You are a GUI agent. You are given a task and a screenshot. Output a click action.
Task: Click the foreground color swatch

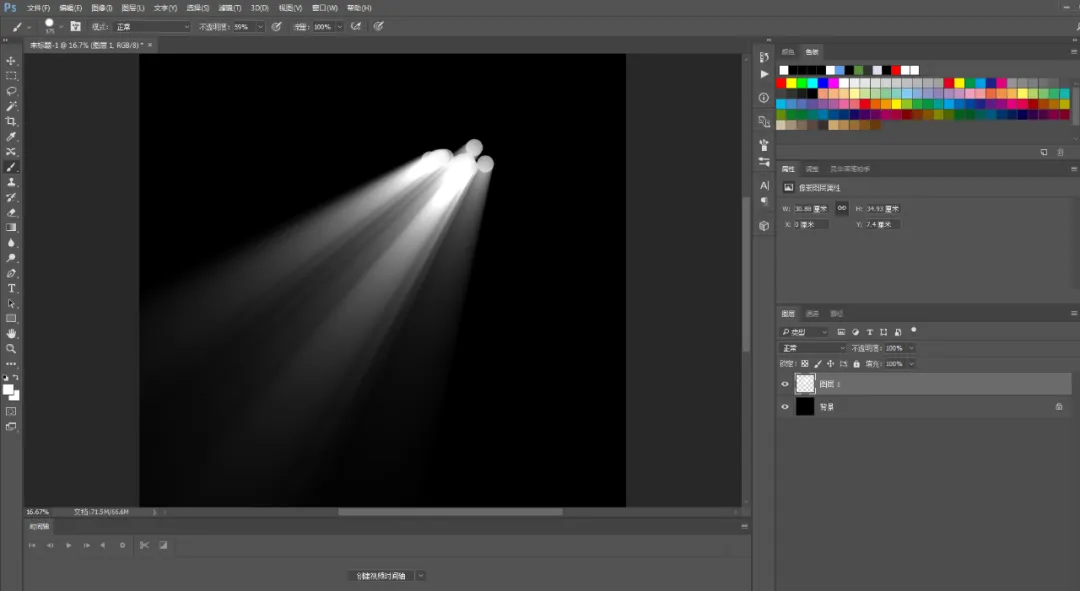coord(8,391)
